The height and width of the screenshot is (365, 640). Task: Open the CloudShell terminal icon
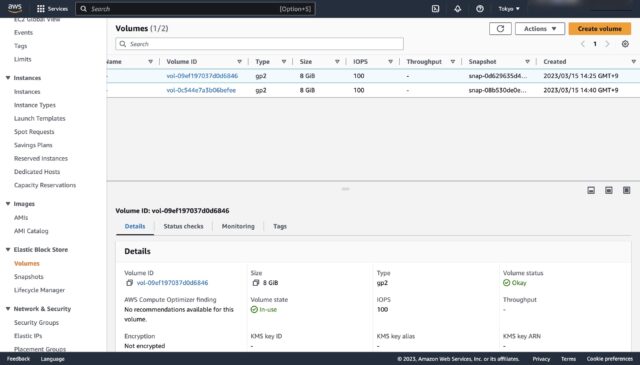click(x=436, y=9)
